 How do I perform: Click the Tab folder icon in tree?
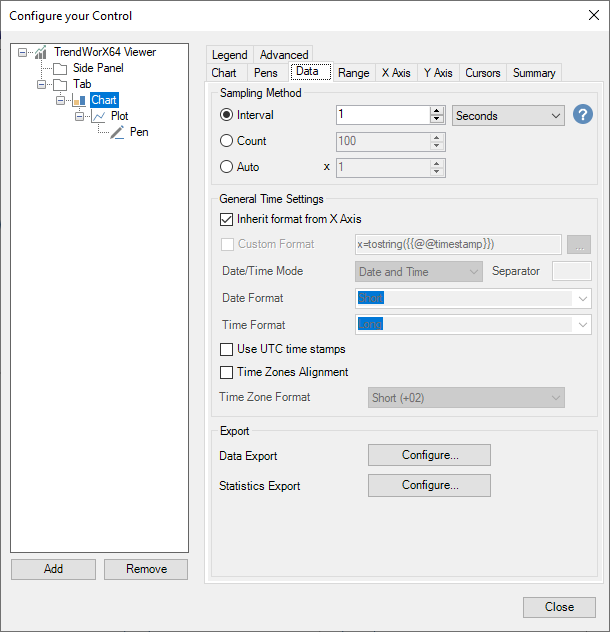coord(60,84)
